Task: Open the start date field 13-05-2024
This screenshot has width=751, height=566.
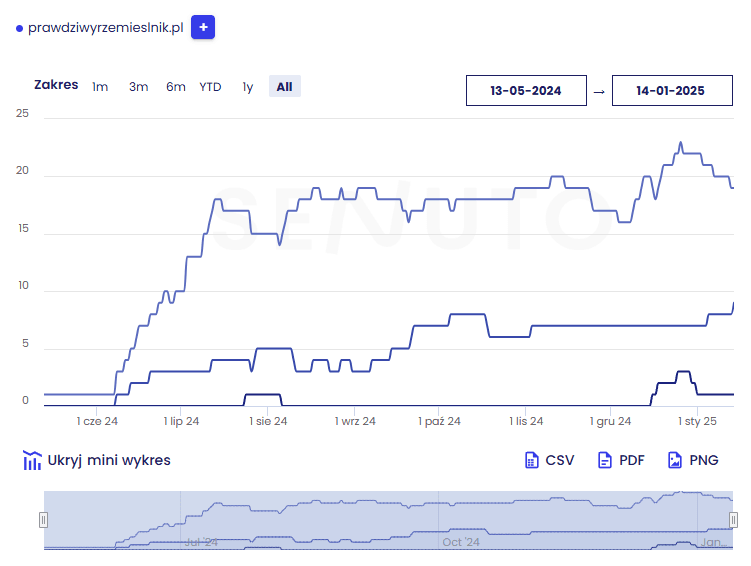Action: coord(526,91)
